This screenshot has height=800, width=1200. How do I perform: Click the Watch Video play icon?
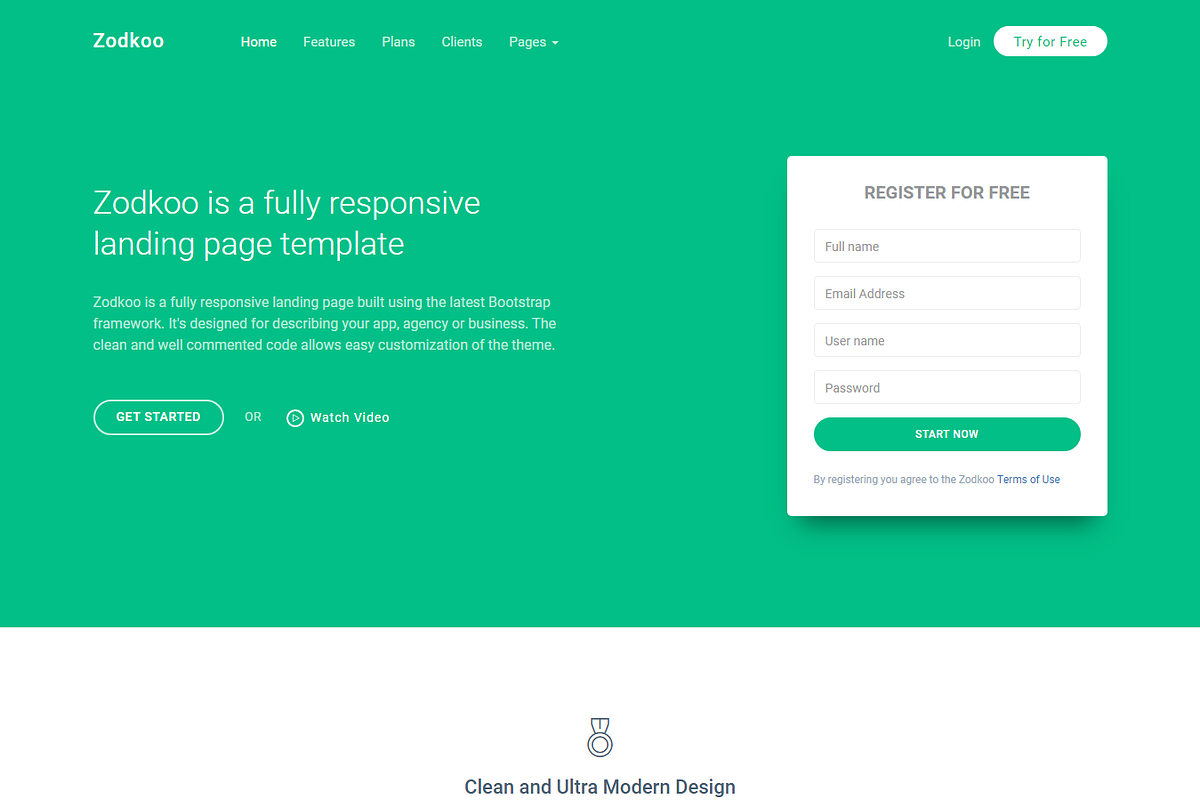[295, 417]
